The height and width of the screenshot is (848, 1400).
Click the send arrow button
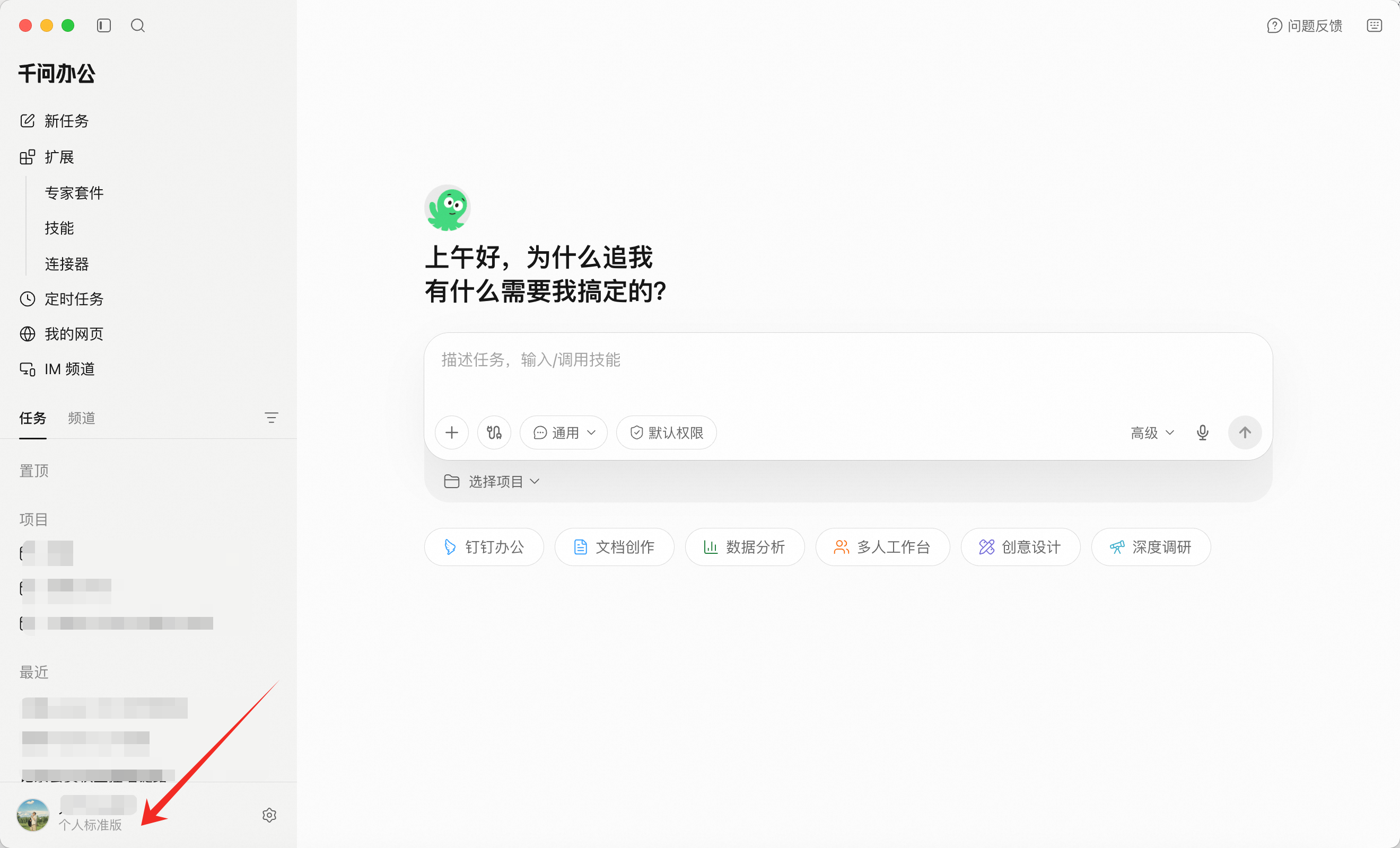click(x=1245, y=433)
